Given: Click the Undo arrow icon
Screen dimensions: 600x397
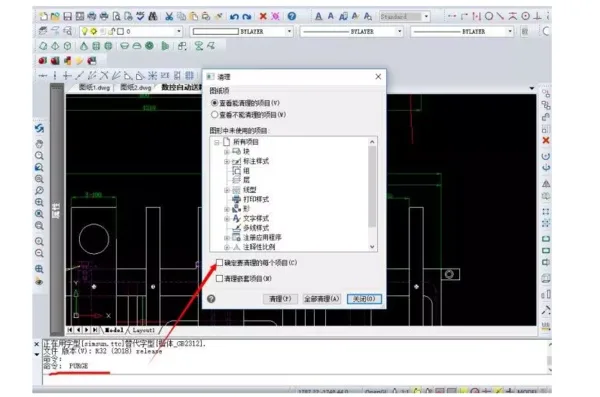Looking at the screenshot, I should tap(234, 16).
